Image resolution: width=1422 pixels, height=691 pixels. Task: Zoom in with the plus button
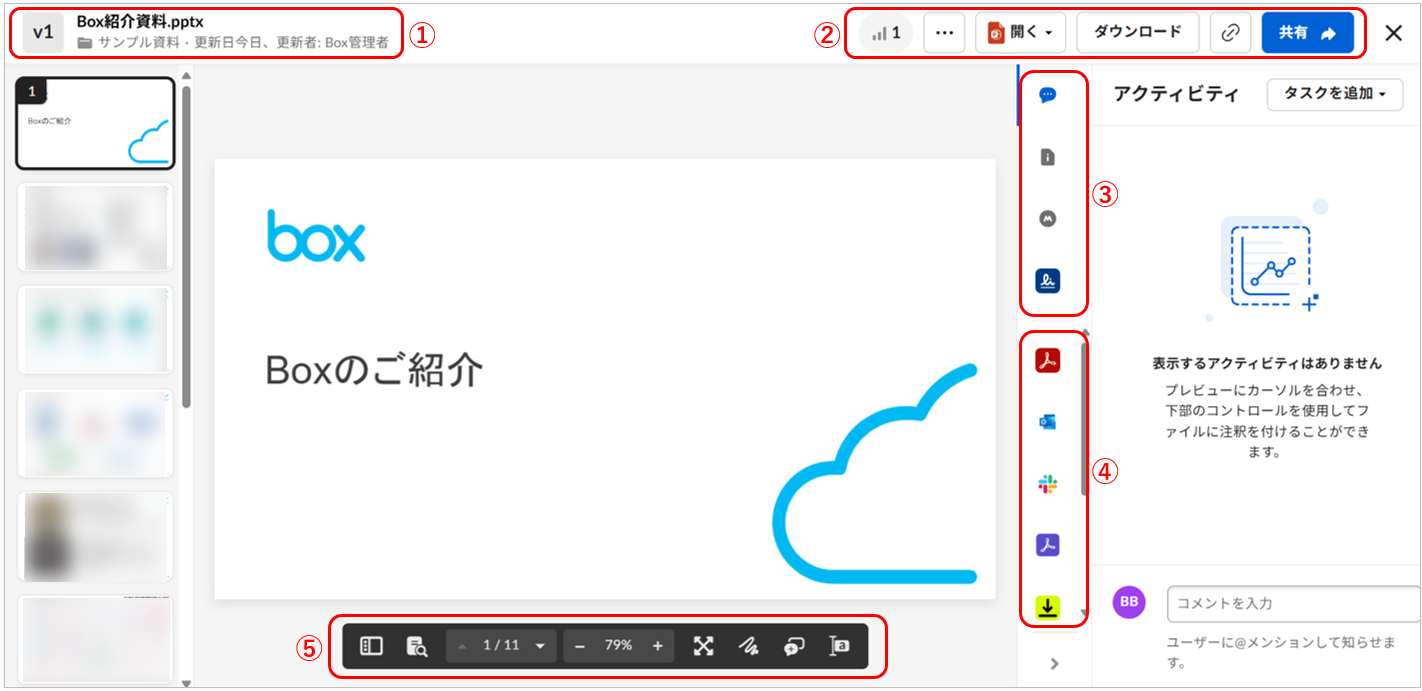pyautogui.click(x=657, y=646)
